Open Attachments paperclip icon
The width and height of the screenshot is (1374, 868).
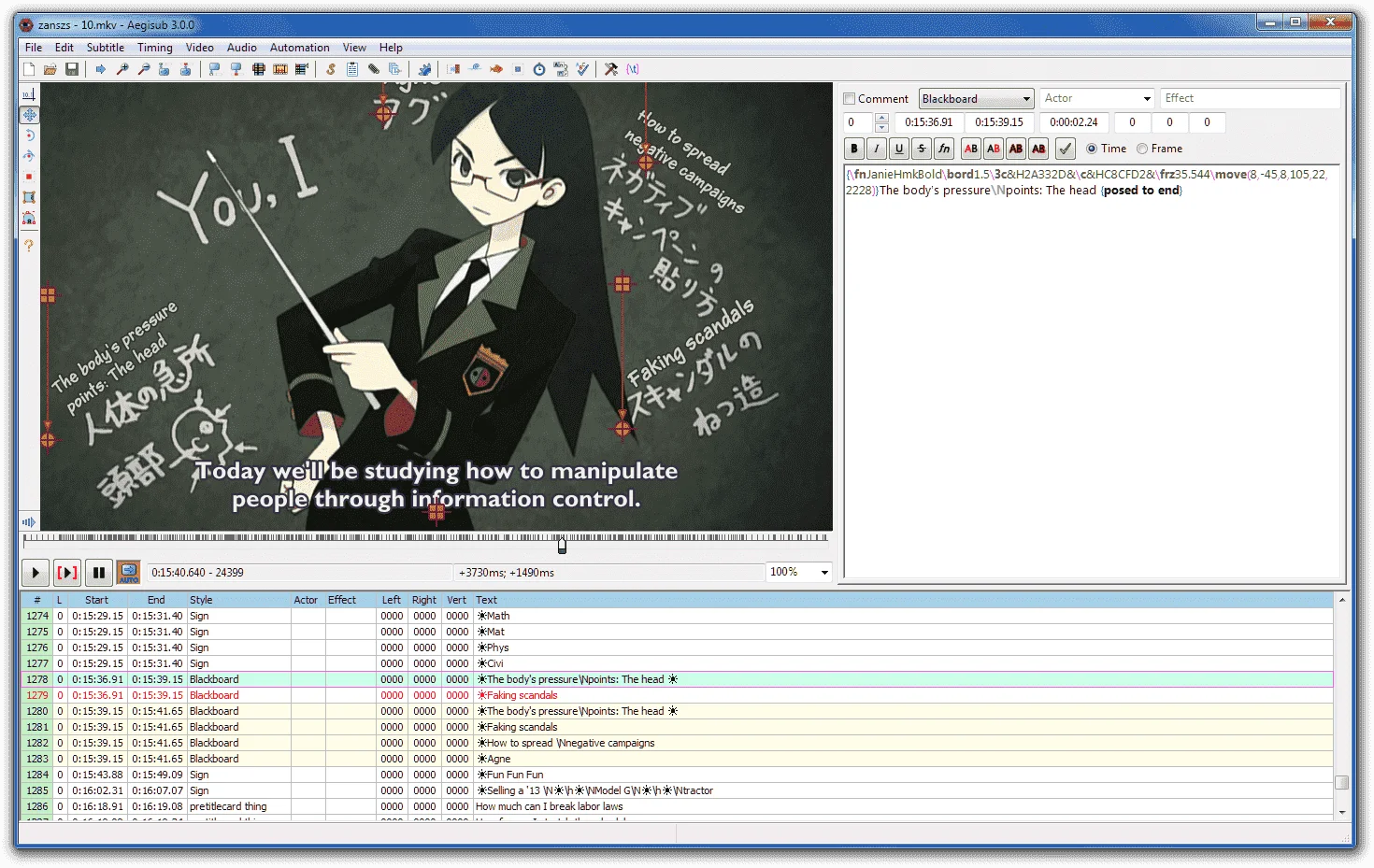(374, 69)
